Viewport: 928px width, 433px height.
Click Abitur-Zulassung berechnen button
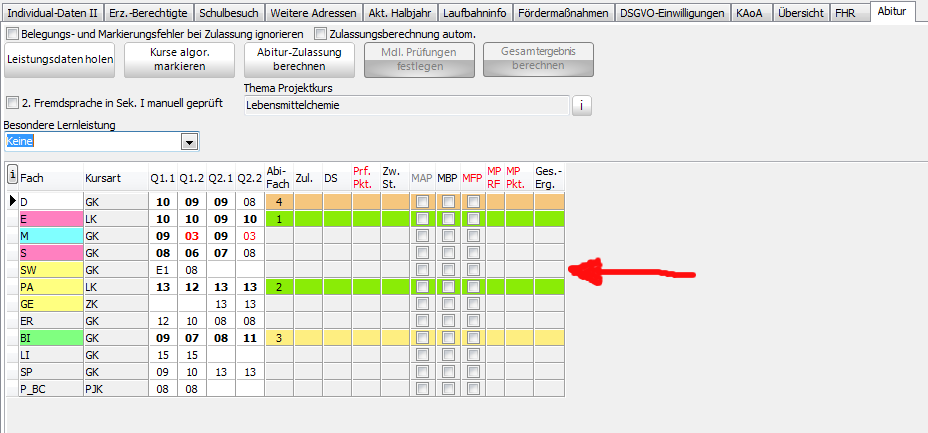coord(299,60)
